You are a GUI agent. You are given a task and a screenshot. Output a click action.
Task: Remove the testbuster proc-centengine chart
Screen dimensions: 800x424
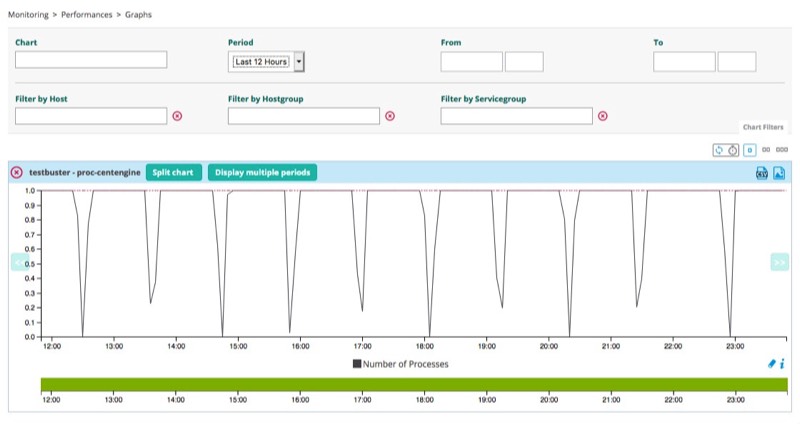click(x=17, y=172)
